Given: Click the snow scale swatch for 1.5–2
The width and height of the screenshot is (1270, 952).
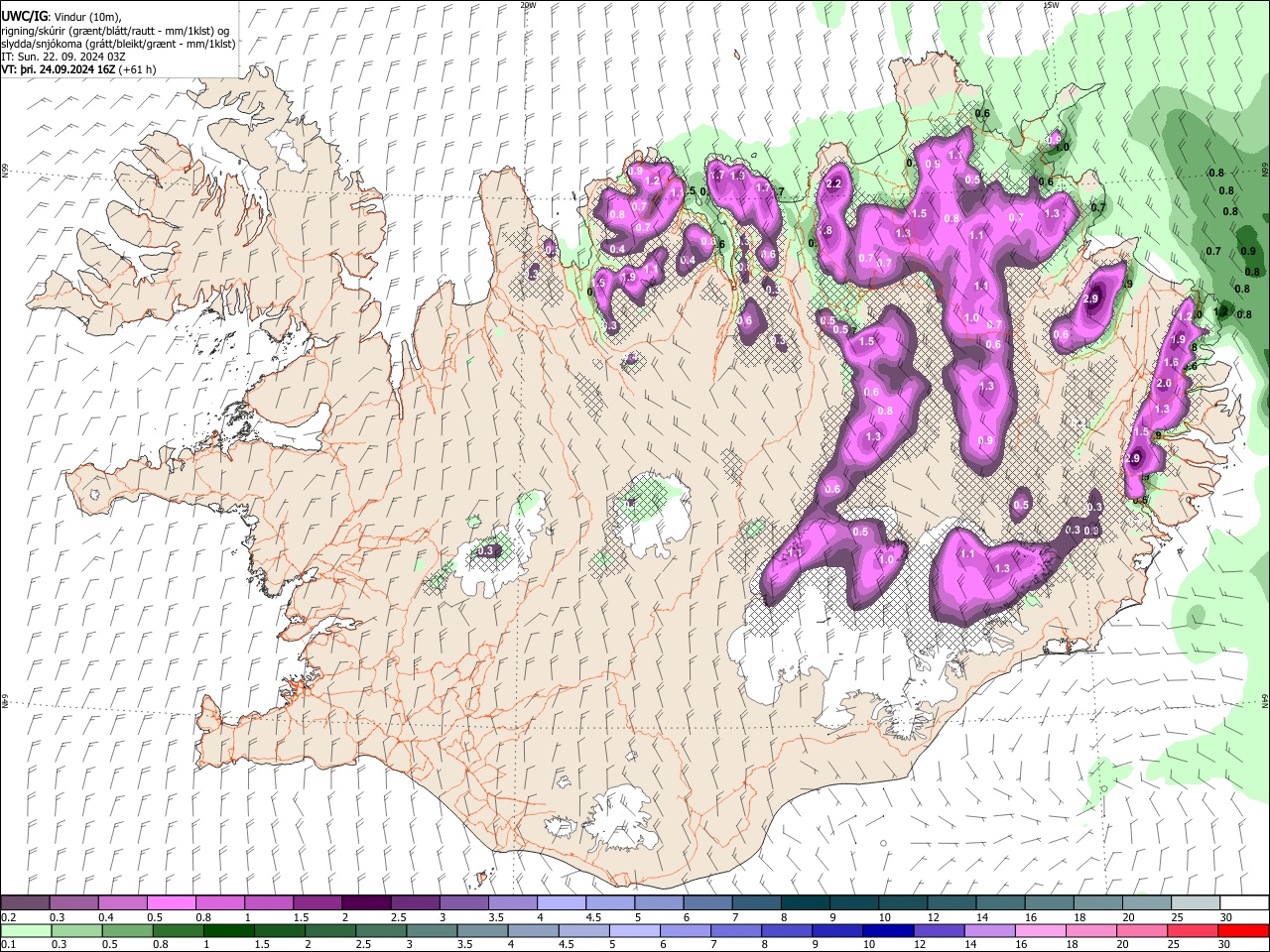Looking at the screenshot, I should point(317,903).
